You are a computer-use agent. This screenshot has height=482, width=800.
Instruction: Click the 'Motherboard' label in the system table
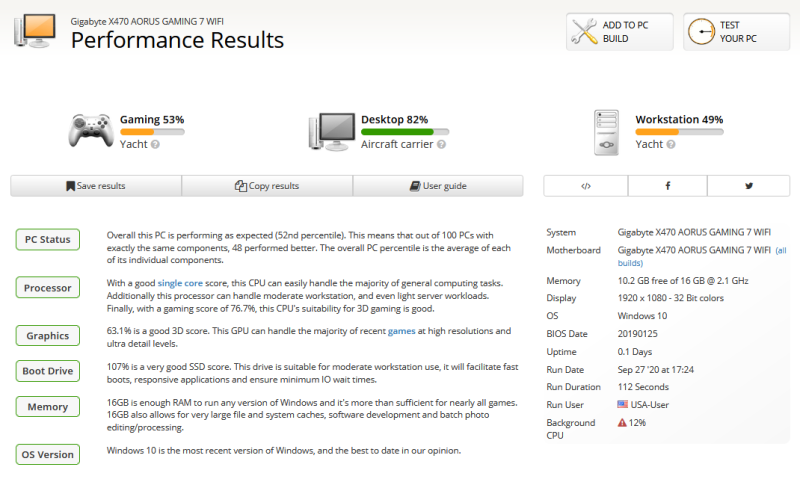tap(573, 250)
